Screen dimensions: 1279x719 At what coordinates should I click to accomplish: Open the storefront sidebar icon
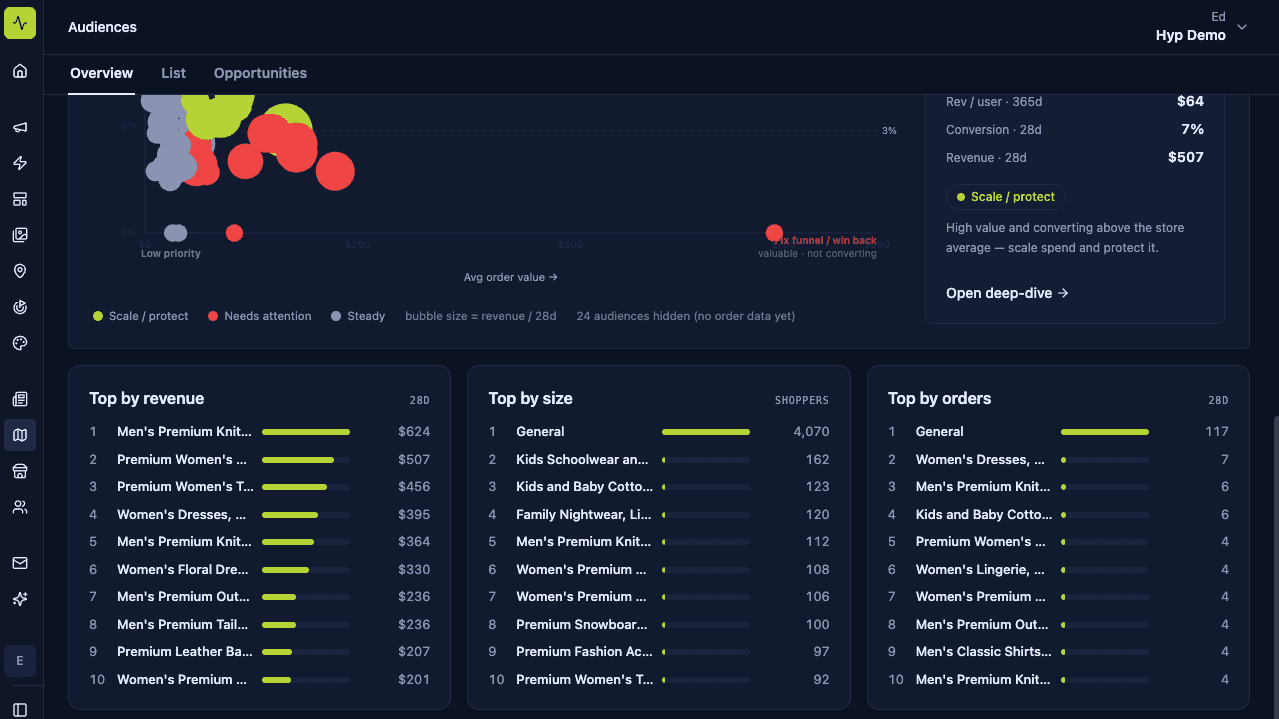point(20,471)
